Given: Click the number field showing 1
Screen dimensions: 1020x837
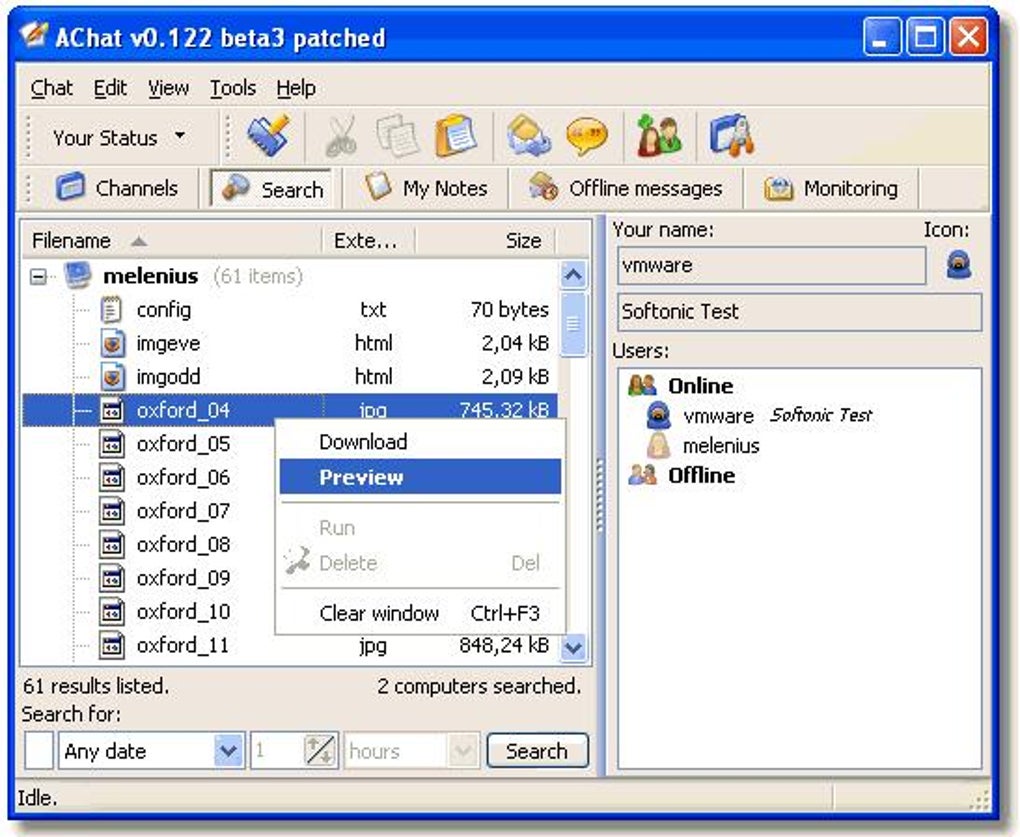Looking at the screenshot, I should tap(278, 751).
